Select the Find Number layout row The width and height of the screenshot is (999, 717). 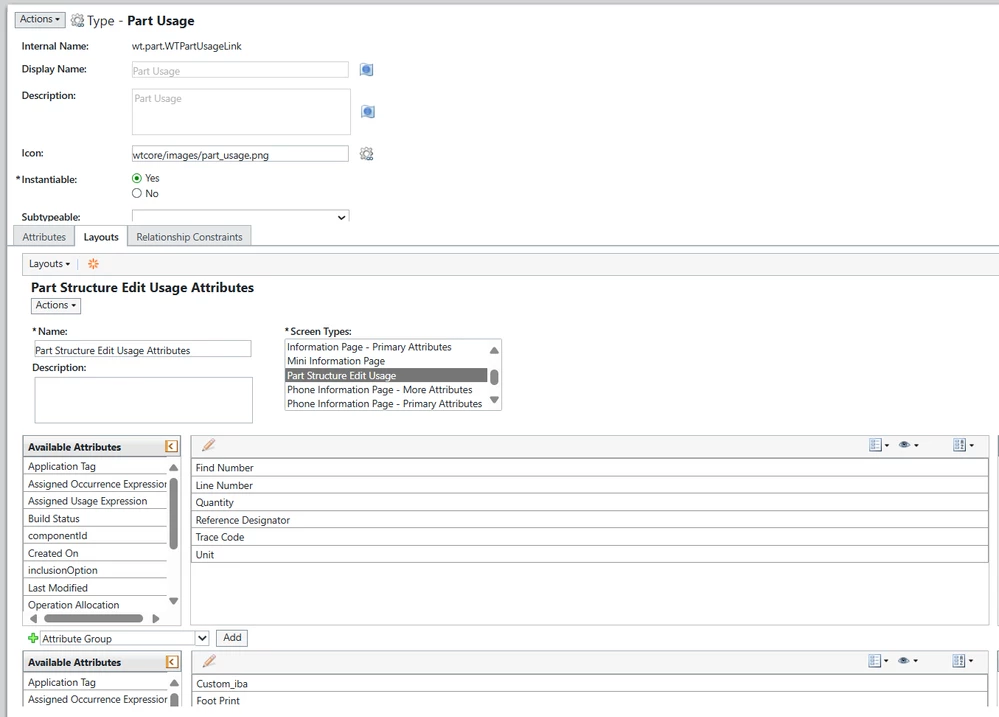[x=590, y=467]
